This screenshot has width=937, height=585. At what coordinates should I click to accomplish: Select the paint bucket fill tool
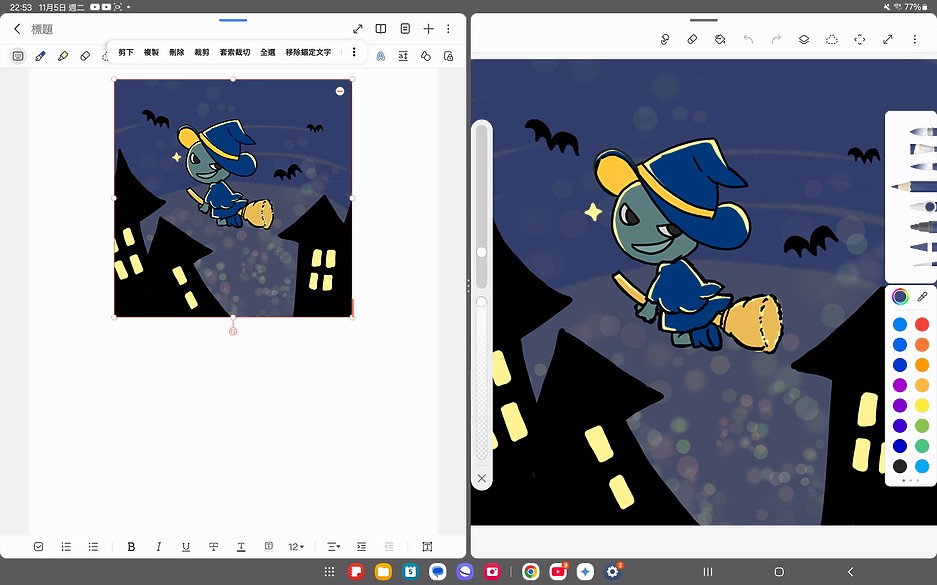(x=720, y=39)
